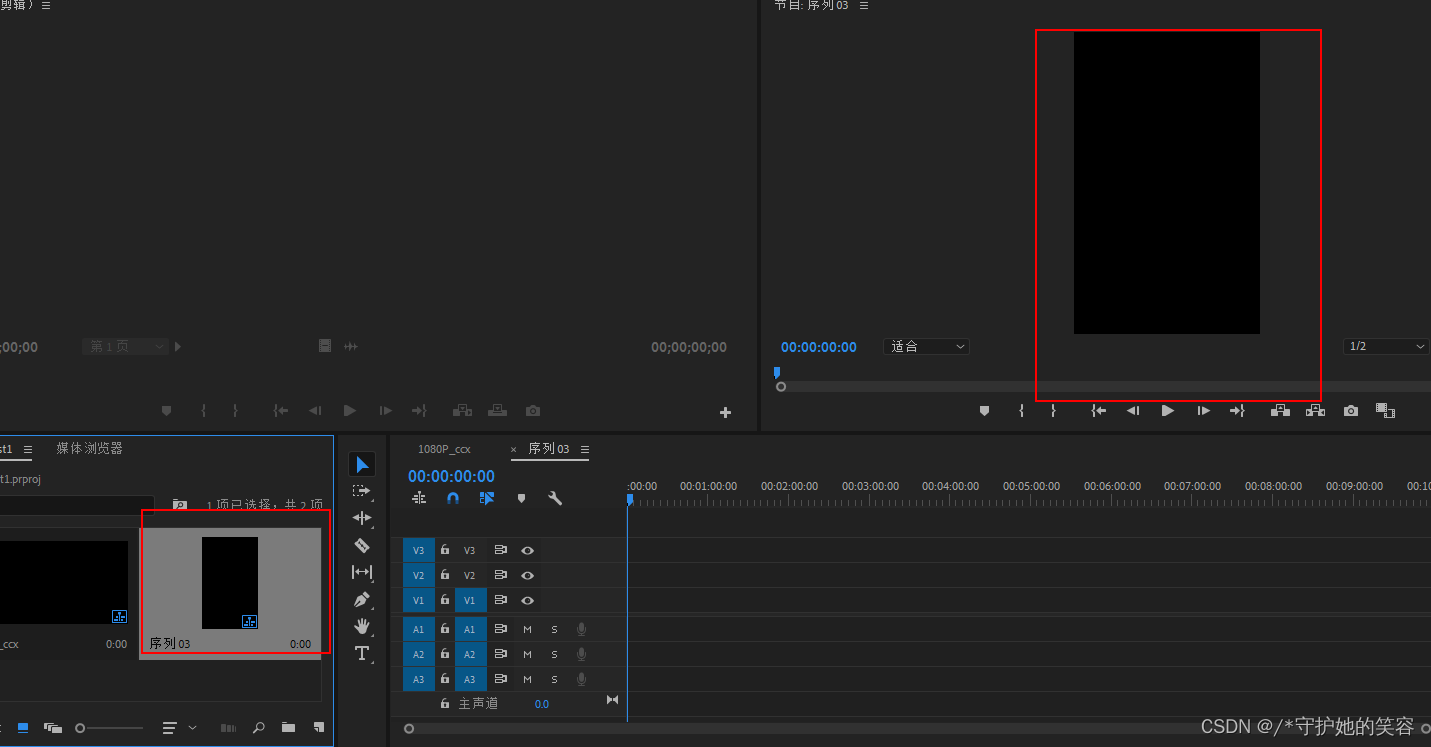The width and height of the screenshot is (1431, 747).
Task: Click Extract button in Program monitor
Action: coord(1315,410)
